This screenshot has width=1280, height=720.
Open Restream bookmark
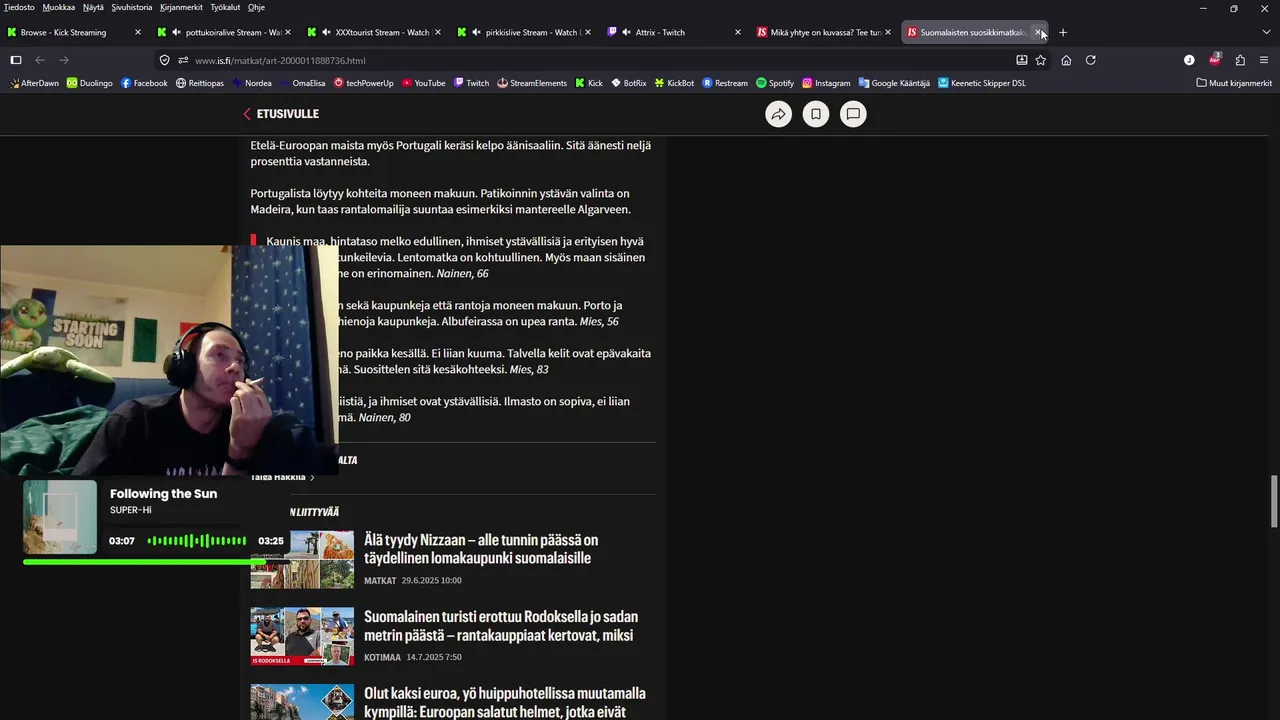click(725, 83)
